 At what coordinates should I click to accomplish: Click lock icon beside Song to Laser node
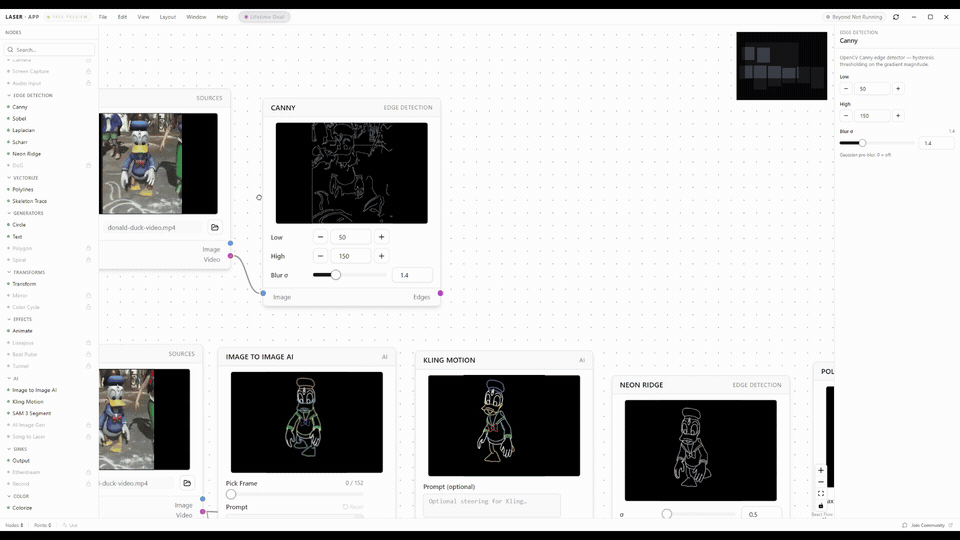click(88, 437)
